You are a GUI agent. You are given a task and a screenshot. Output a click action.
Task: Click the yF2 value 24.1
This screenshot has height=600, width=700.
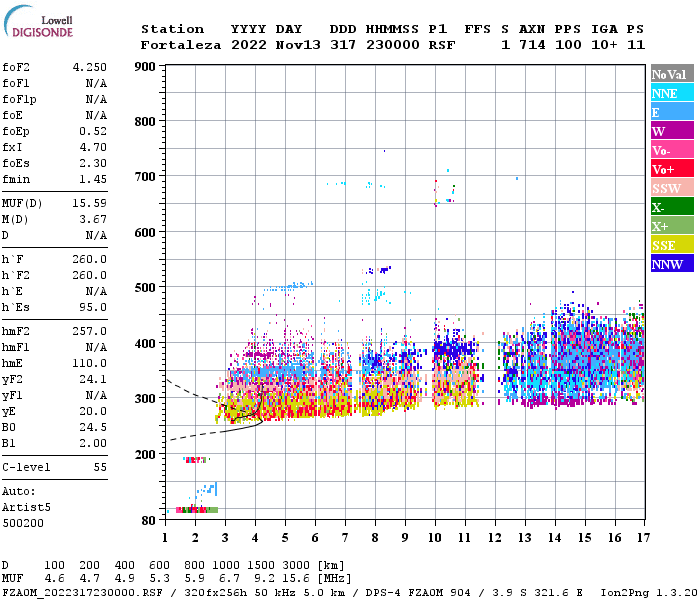93,379
